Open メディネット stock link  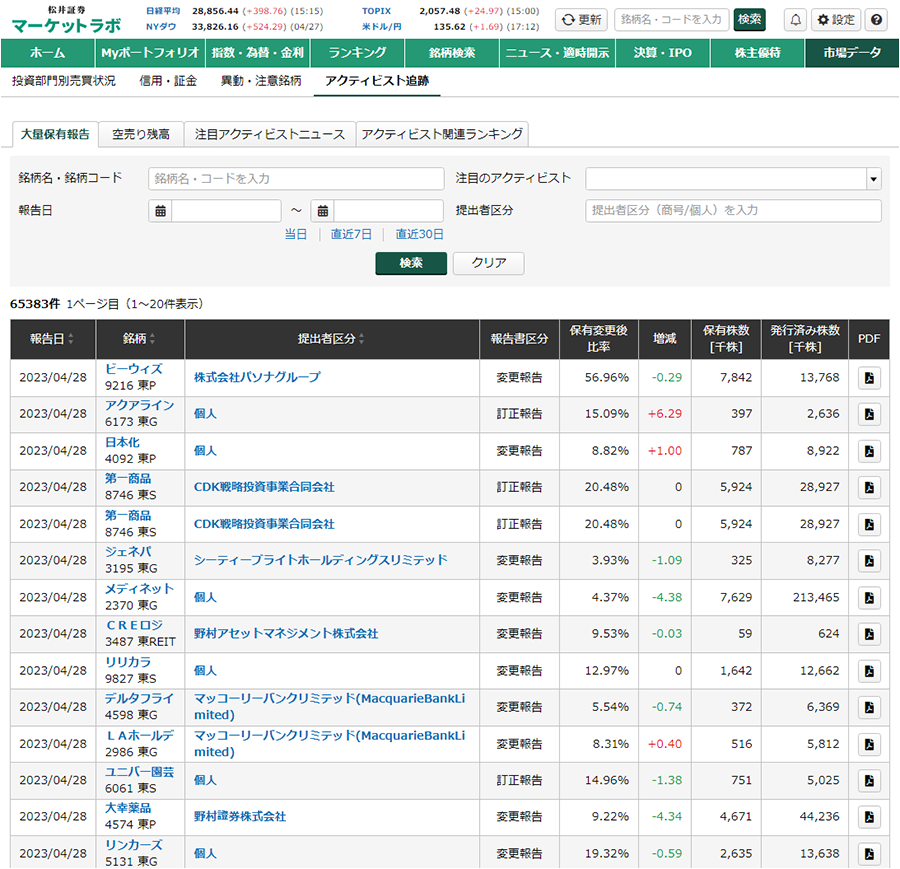pyautogui.click(x=139, y=589)
